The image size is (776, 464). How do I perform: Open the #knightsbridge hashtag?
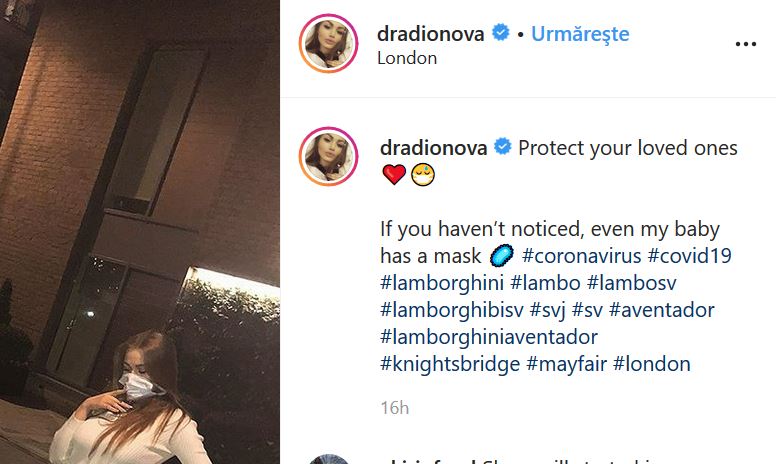[x=450, y=364]
